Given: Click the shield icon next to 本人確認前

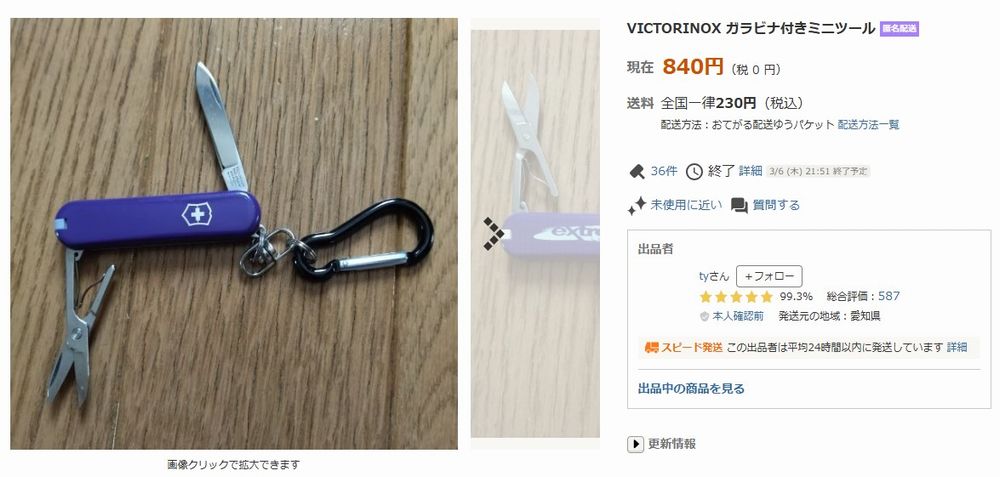Looking at the screenshot, I should (704, 316).
